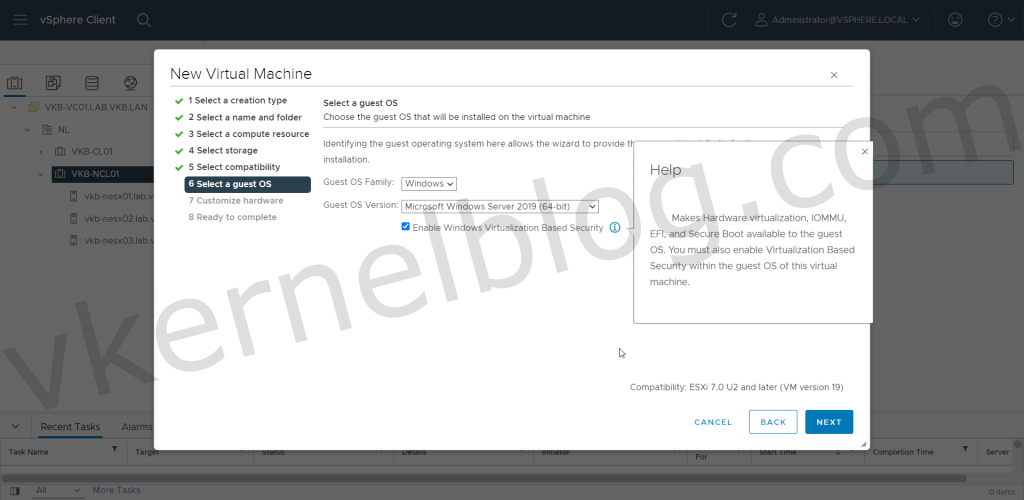1024x500 pixels.
Task: Open the More Tasks link
Action: [116, 490]
